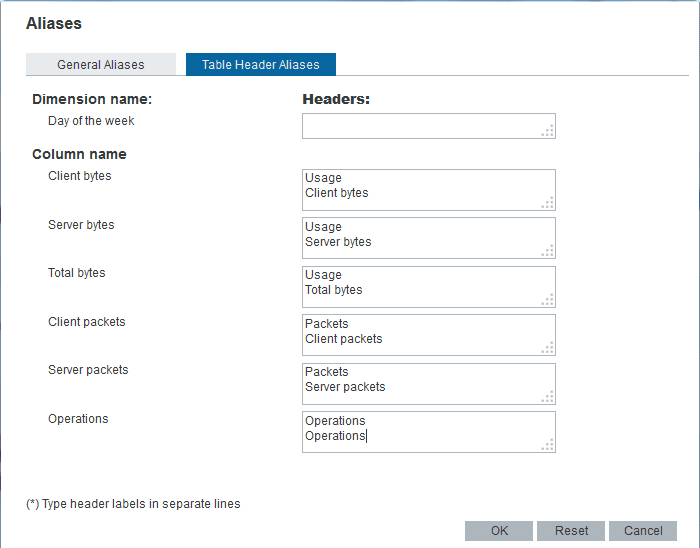The width and height of the screenshot is (700, 548).
Task: Place cursor on 'Usage' in Client bytes textarea
Action: (x=323, y=178)
